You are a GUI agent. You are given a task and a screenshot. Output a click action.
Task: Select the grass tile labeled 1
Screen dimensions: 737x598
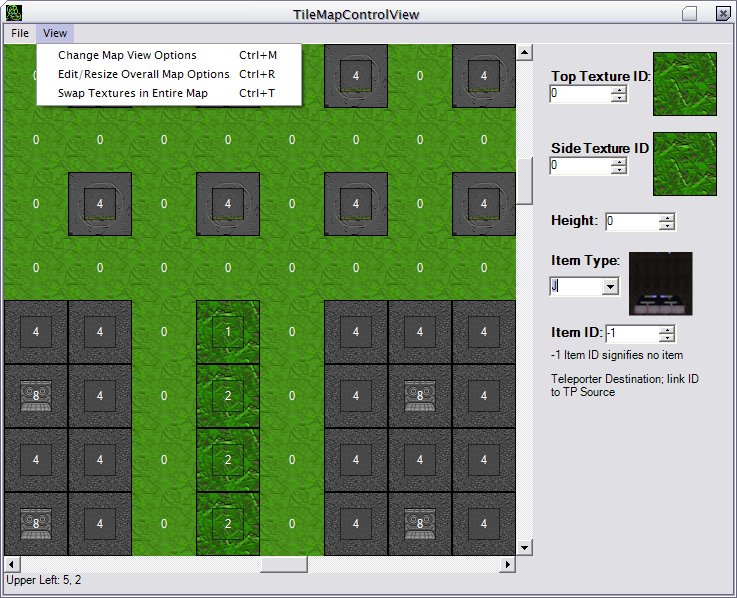click(x=228, y=332)
